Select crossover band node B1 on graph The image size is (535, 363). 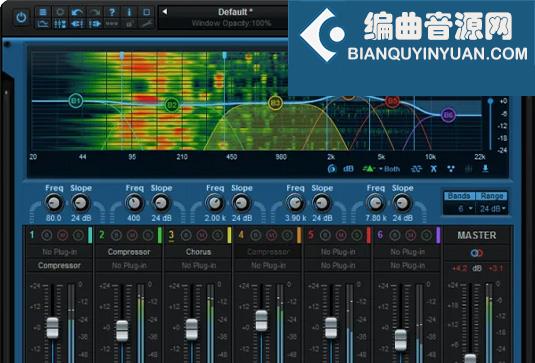pyautogui.click(x=76, y=101)
